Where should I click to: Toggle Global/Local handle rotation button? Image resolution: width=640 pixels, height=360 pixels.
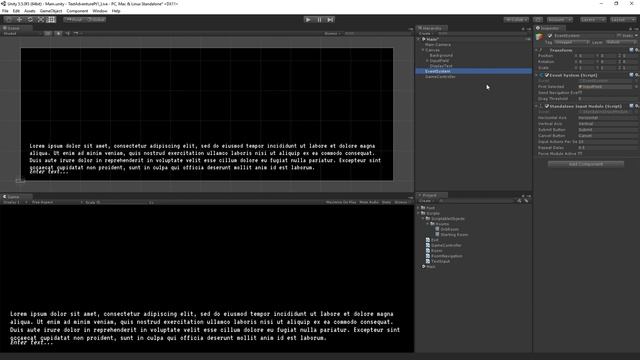pos(96,20)
